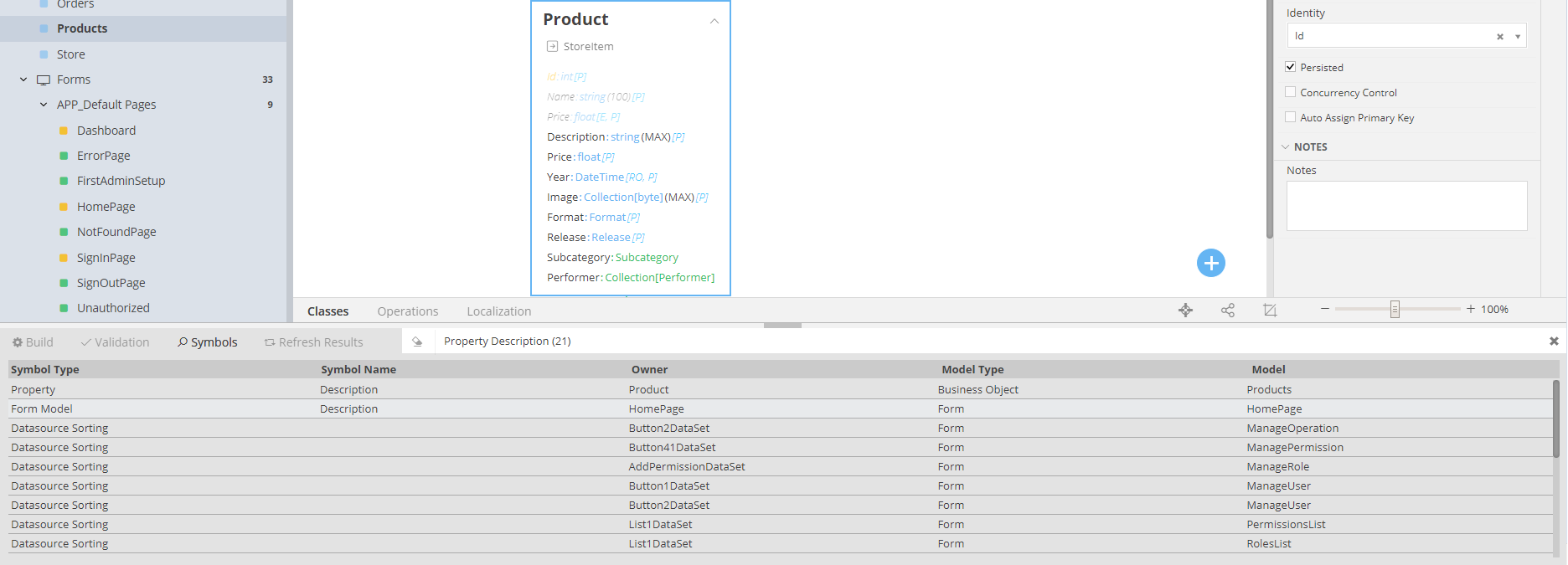1568x565 pixels.
Task: Click the share diagram icon
Action: pos(1228,311)
